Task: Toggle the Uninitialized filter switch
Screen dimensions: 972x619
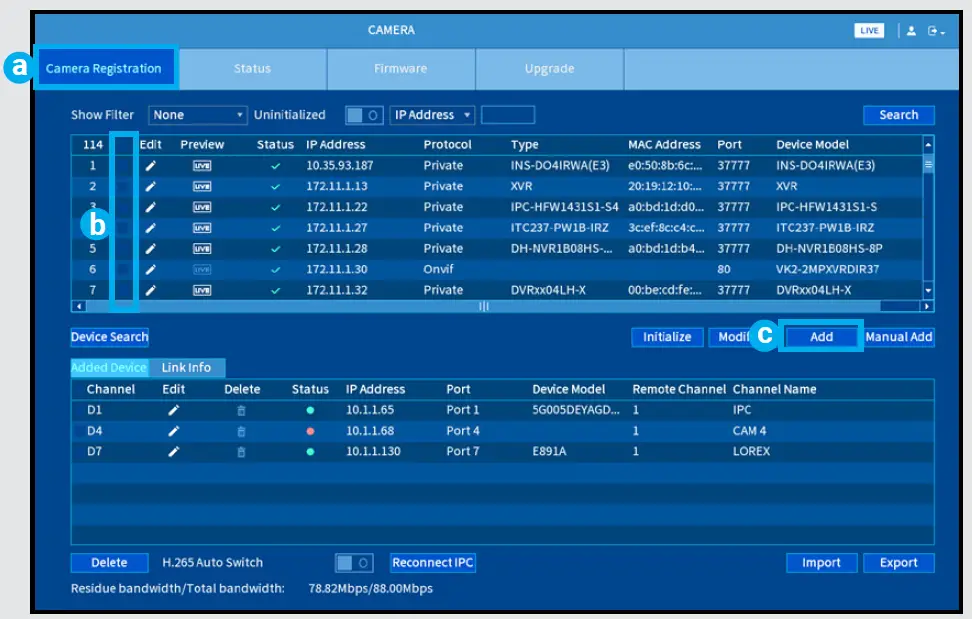Action: click(x=363, y=115)
